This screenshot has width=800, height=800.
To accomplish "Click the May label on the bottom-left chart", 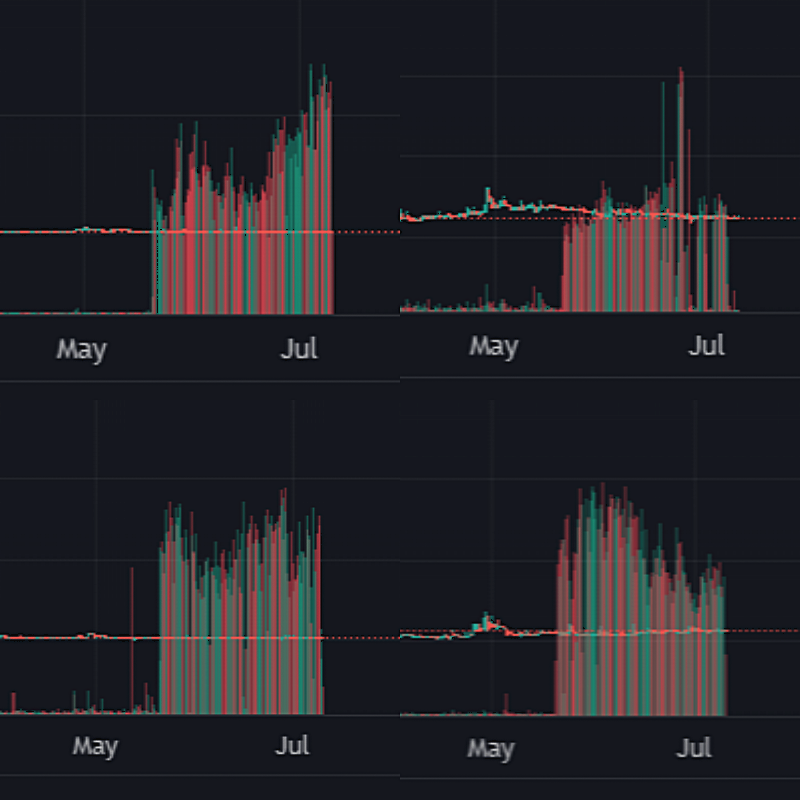I will coord(95,747).
